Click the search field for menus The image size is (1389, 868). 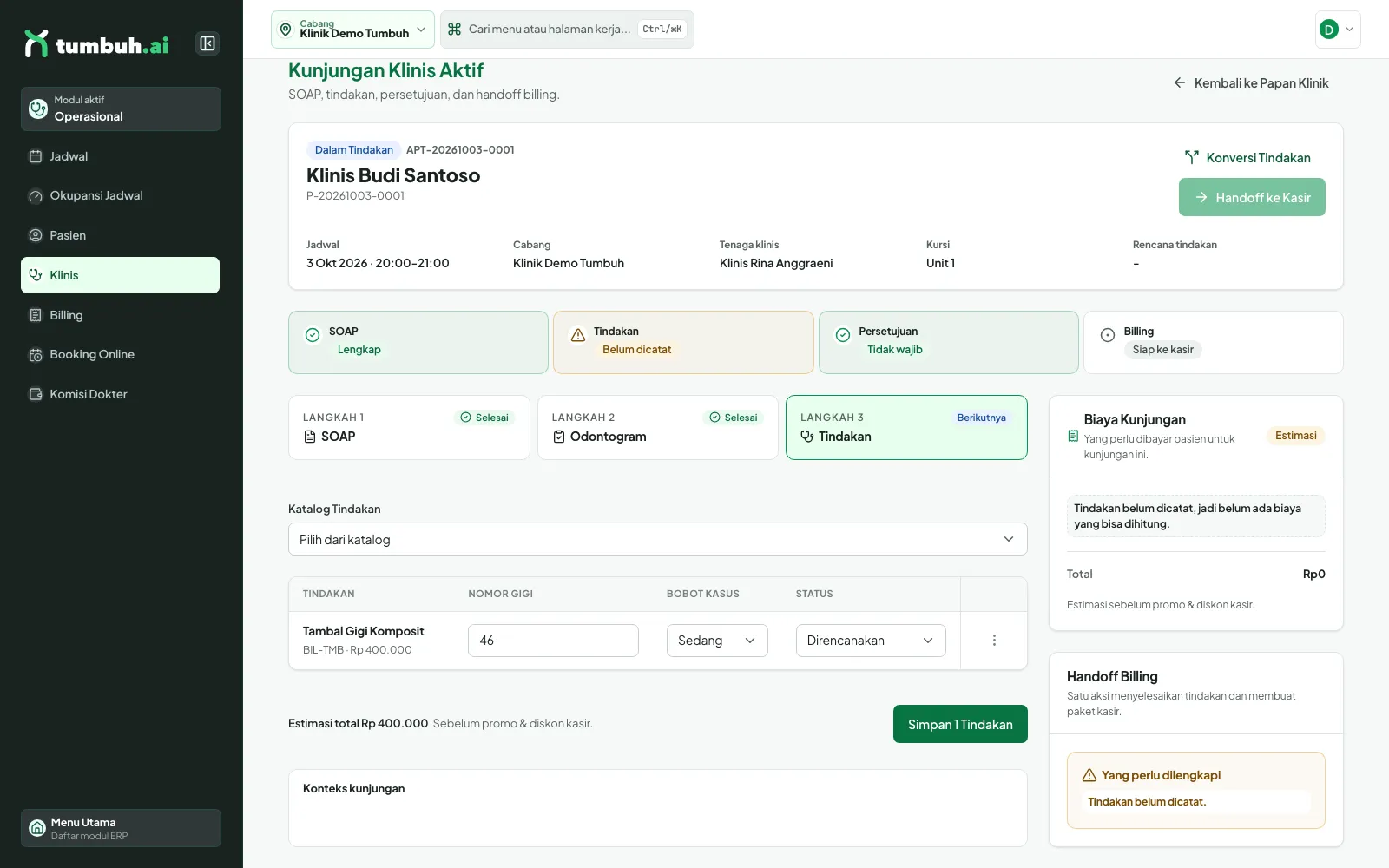(567, 30)
